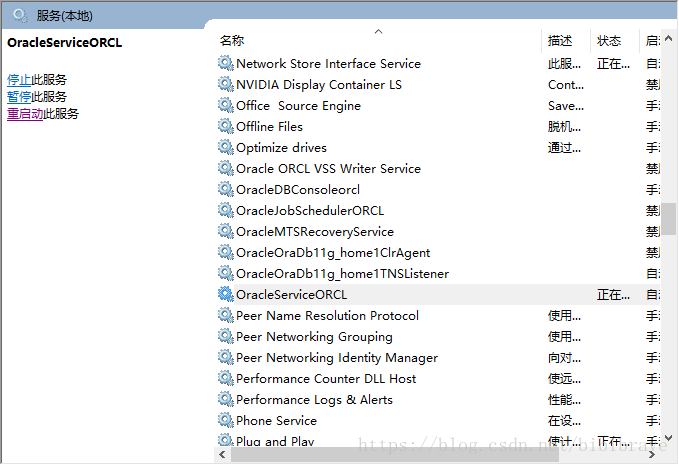Click 正在... status of OracleServiceORCL
Screen dimensions: 679x465
pos(613,295)
